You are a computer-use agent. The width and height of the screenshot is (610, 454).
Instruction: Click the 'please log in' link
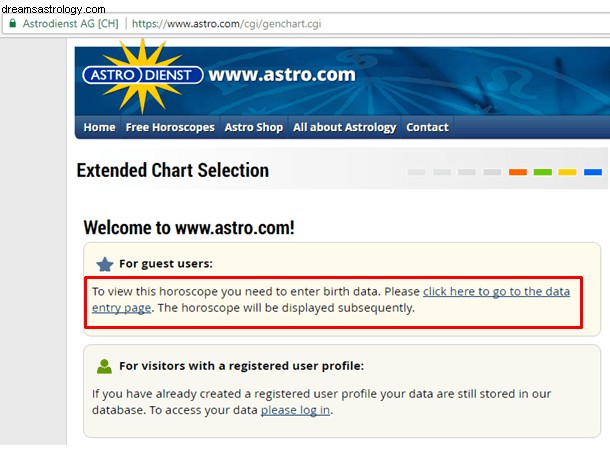point(295,410)
